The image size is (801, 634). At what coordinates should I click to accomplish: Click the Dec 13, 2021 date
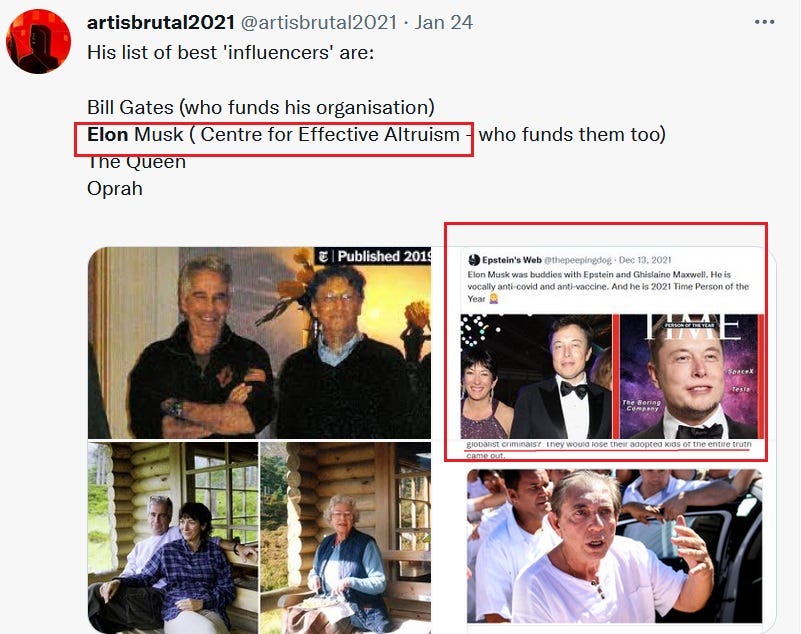[645, 260]
